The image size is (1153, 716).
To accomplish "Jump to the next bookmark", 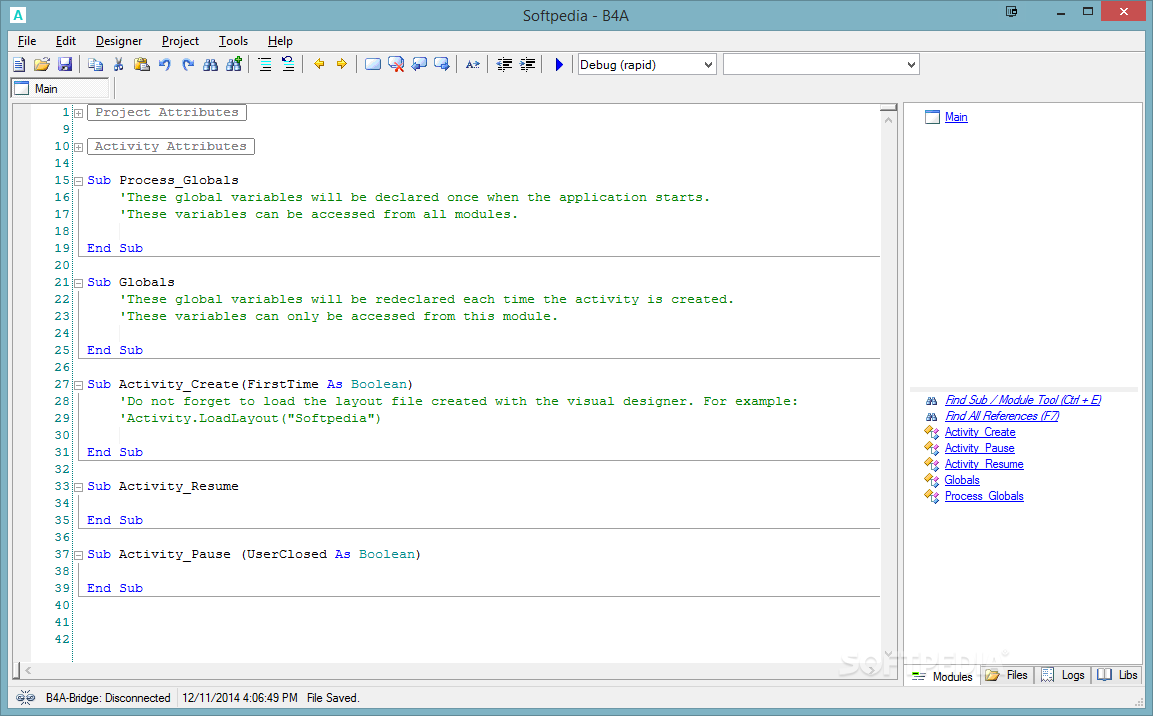I will [442, 65].
